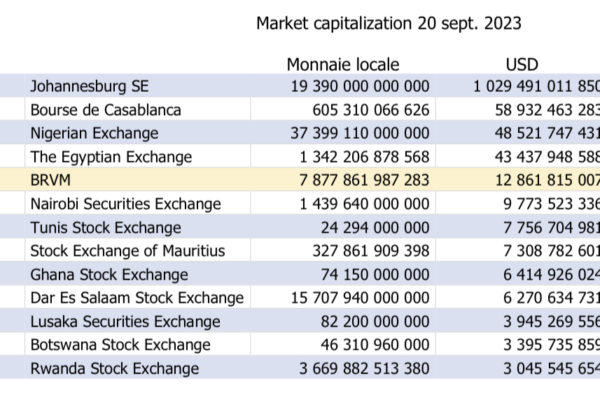Select Bourse de Casablanca exchange name
Image resolution: width=600 pixels, height=398 pixels.
(x=106, y=110)
